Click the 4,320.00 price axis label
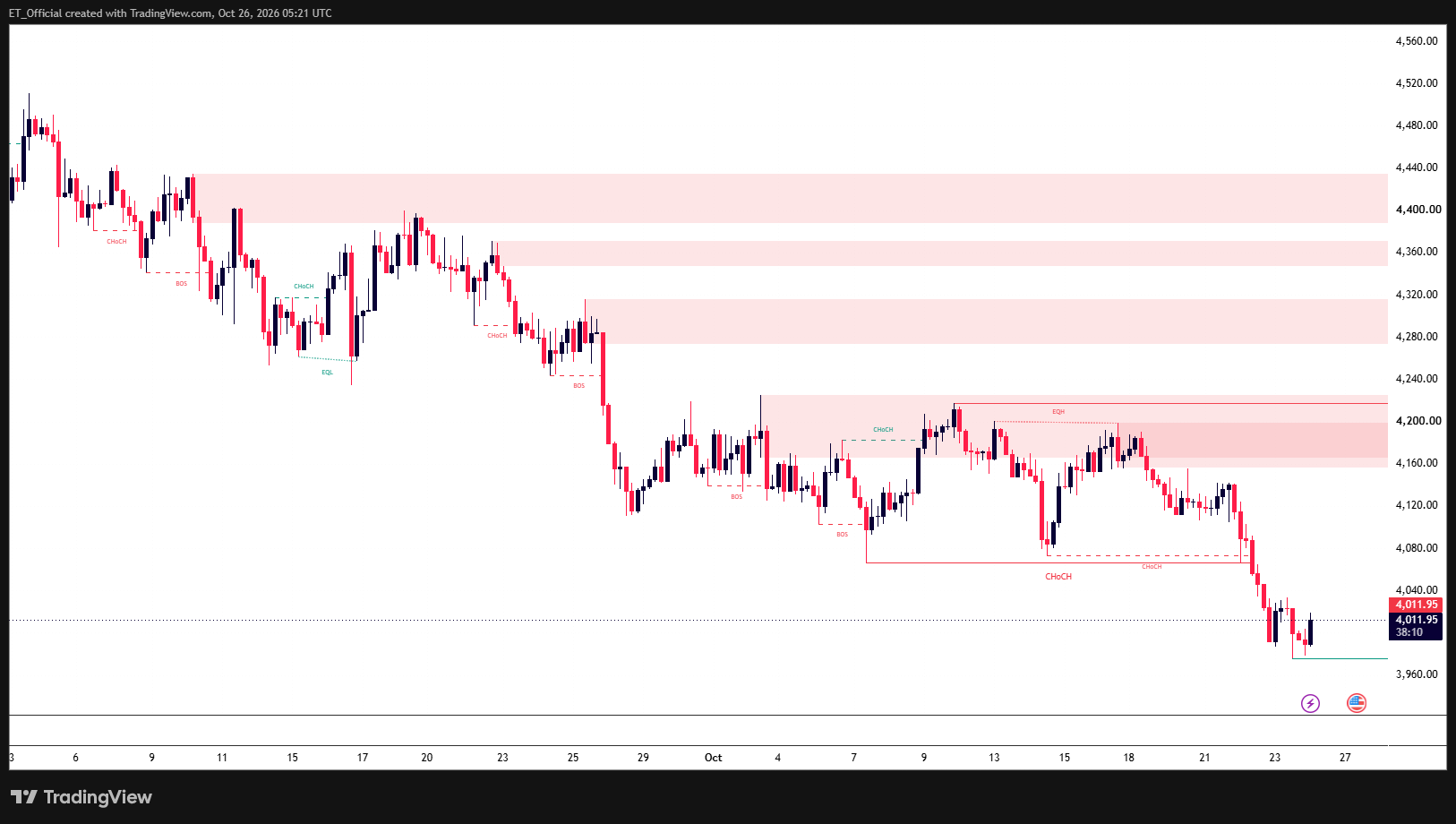 [1417, 295]
